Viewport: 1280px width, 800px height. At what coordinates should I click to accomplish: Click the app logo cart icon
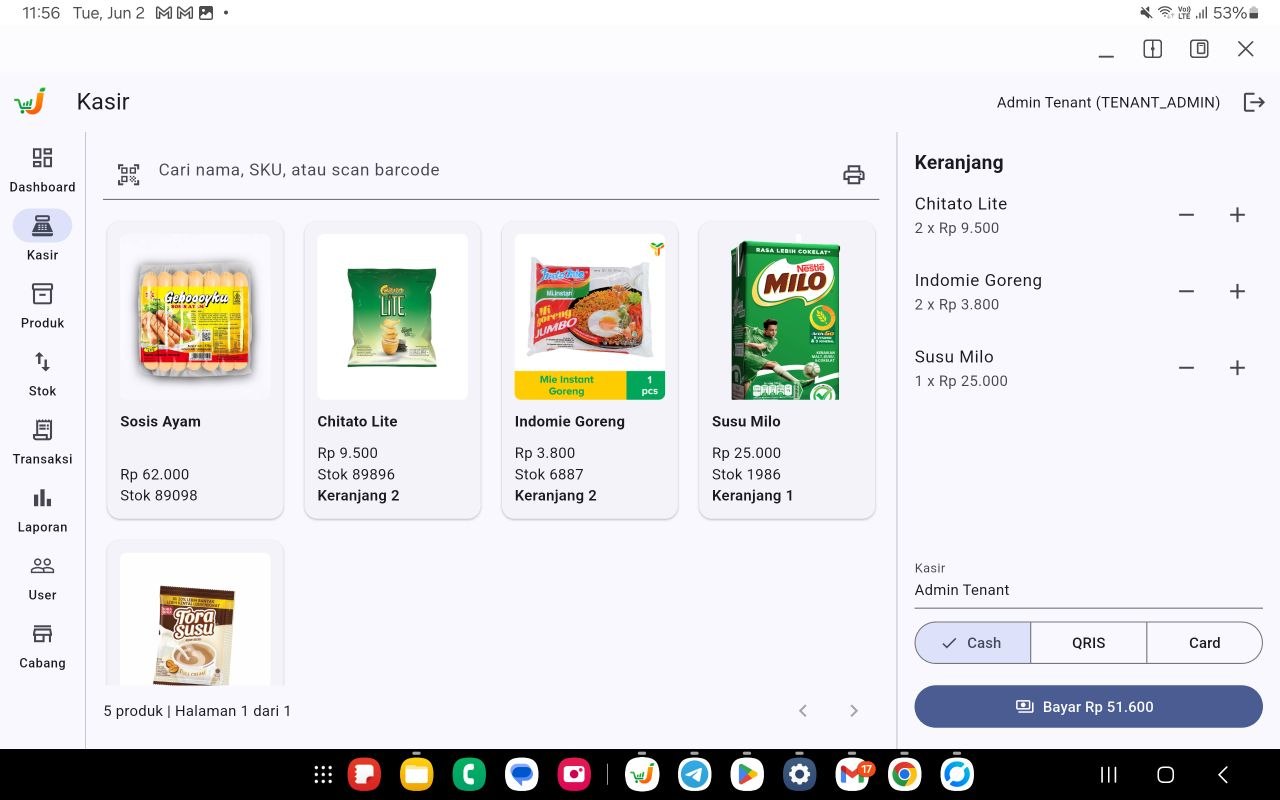30,102
